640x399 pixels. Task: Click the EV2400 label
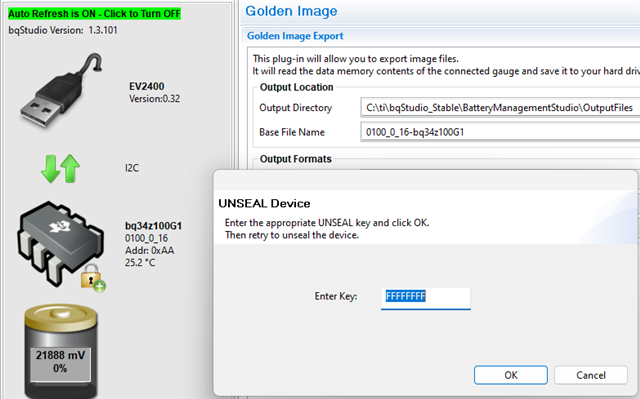[147, 86]
